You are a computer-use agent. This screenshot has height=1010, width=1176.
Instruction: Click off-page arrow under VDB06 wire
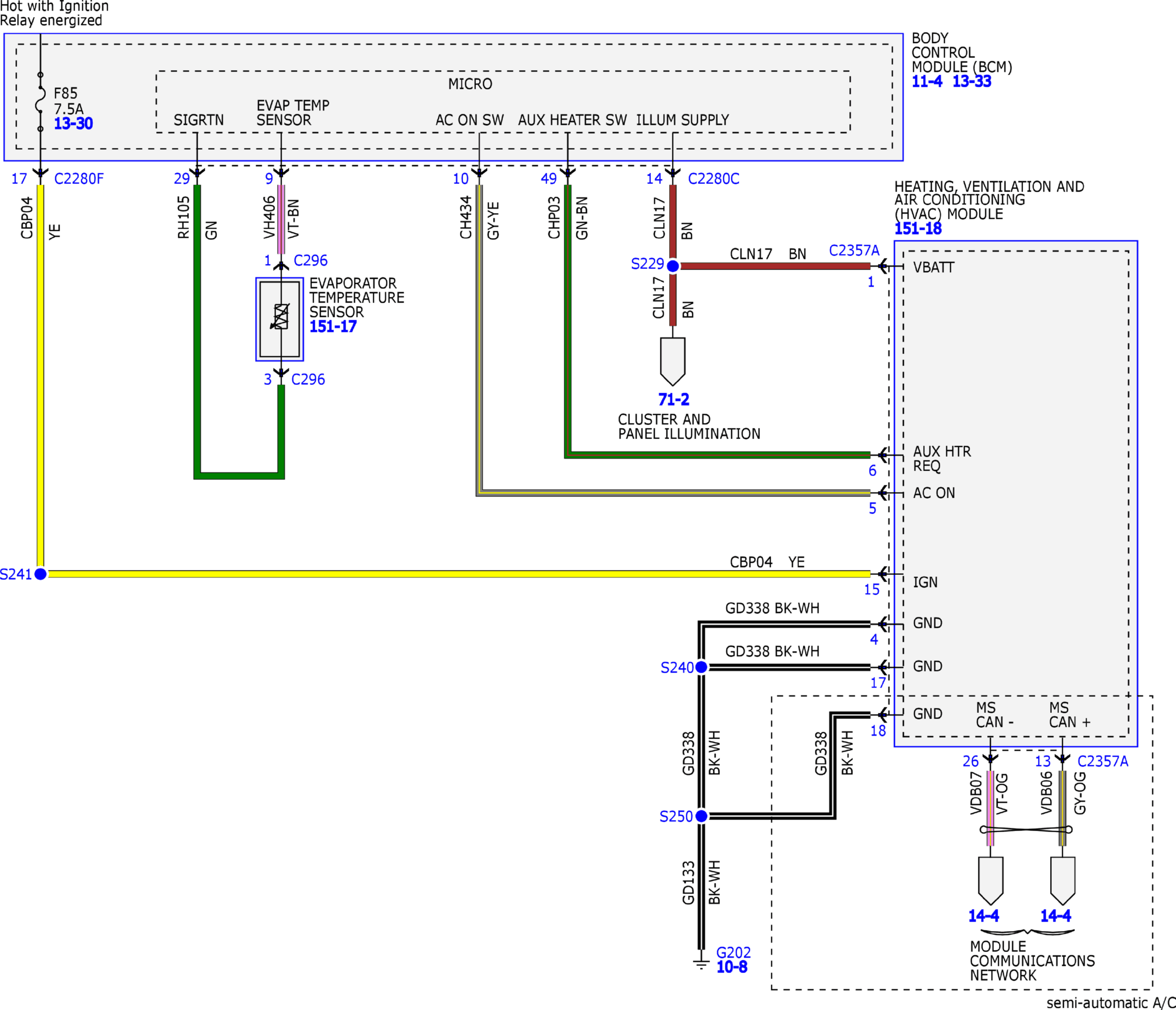point(1062,881)
